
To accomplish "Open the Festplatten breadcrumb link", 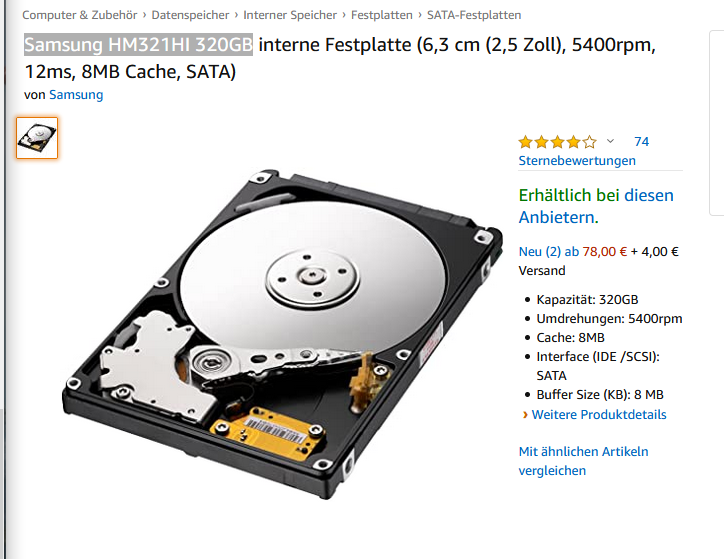I will coord(382,15).
